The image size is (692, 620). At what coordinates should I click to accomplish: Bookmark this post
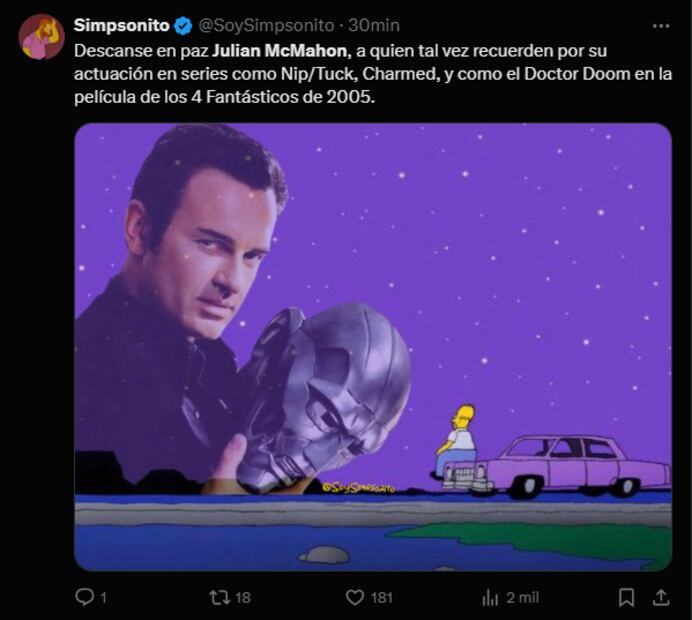point(626,597)
